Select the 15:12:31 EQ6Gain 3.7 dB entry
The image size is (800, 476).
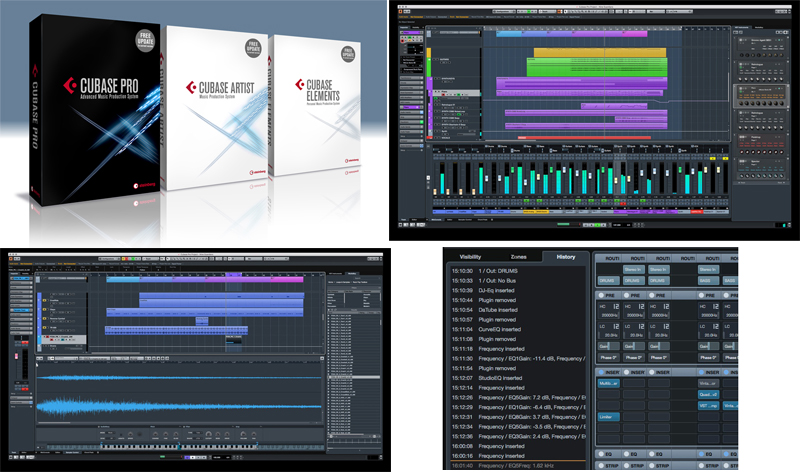coord(518,417)
